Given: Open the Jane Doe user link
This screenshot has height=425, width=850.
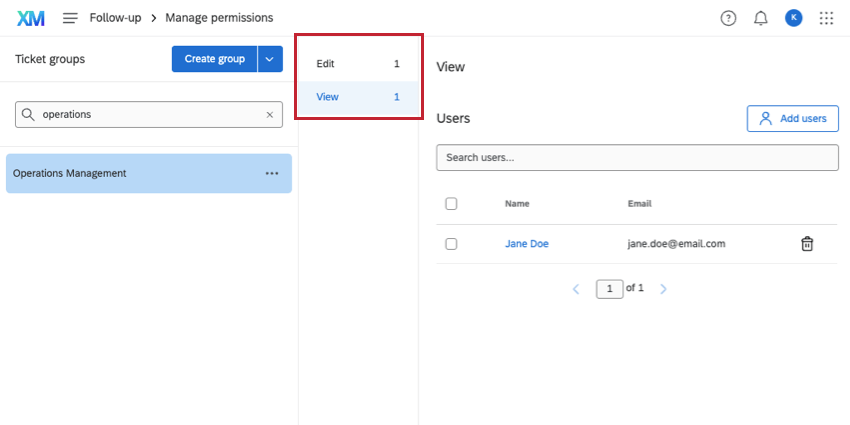Looking at the screenshot, I should [526, 244].
